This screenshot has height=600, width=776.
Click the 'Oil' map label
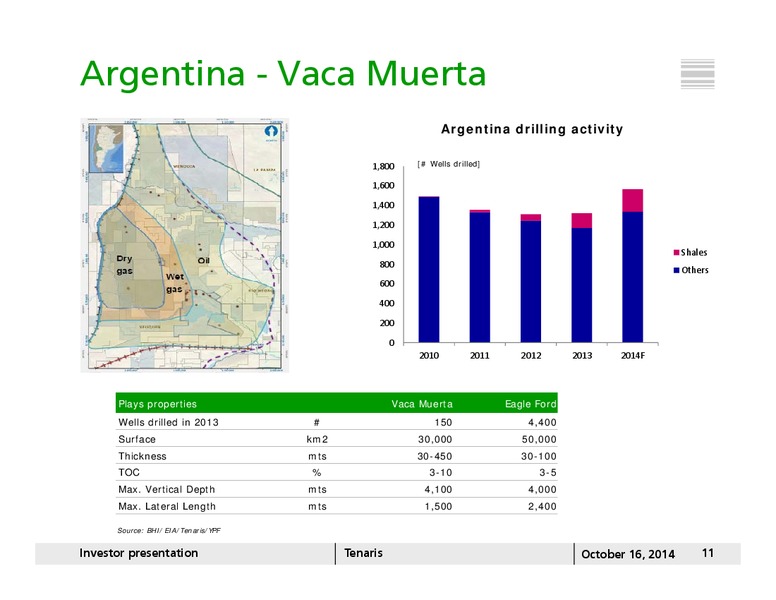click(x=203, y=260)
